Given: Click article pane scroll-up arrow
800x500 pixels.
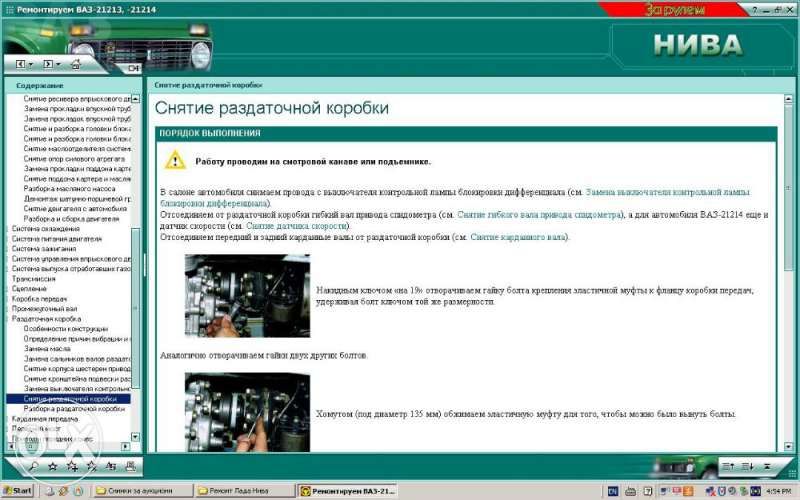Looking at the screenshot, I should 788,99.
